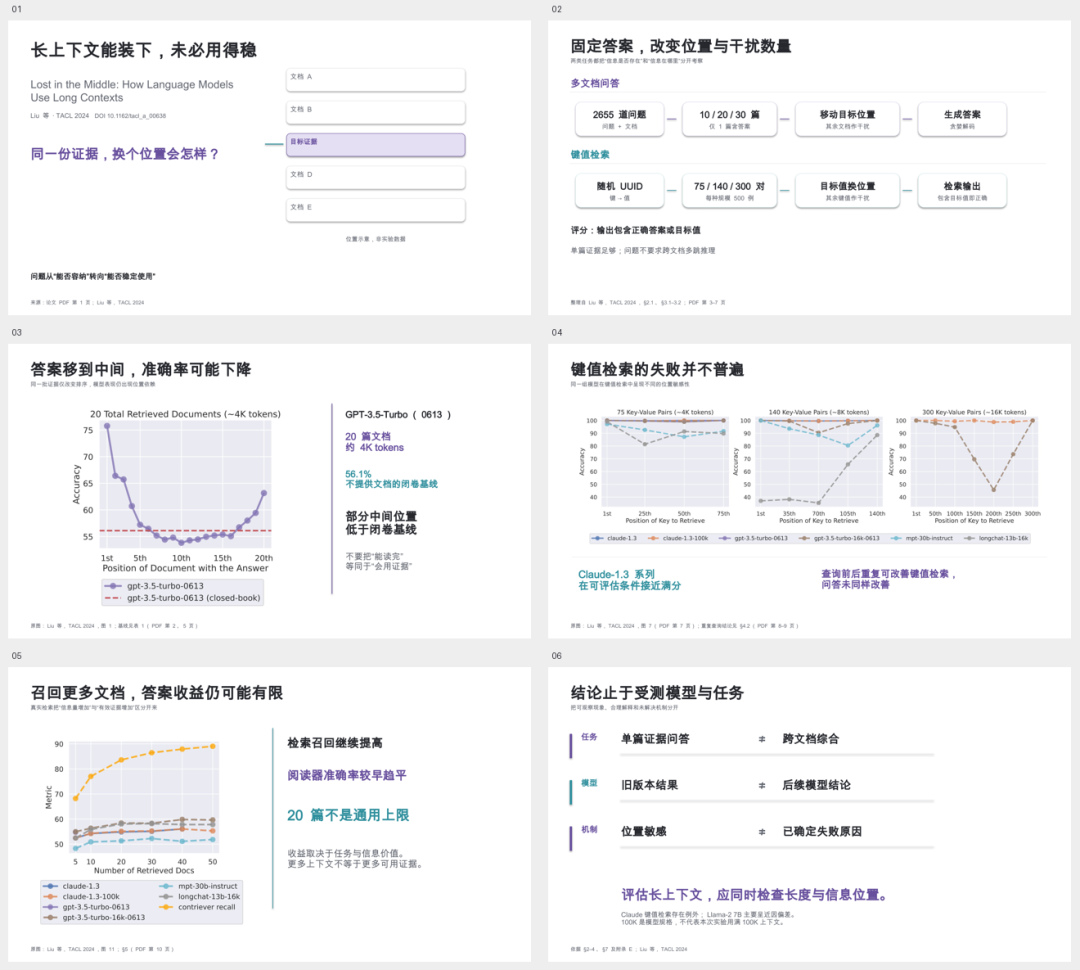Click the 评分：输出包含正确答案或目标值 line
1080x970 pixels.
click(635, 230)
